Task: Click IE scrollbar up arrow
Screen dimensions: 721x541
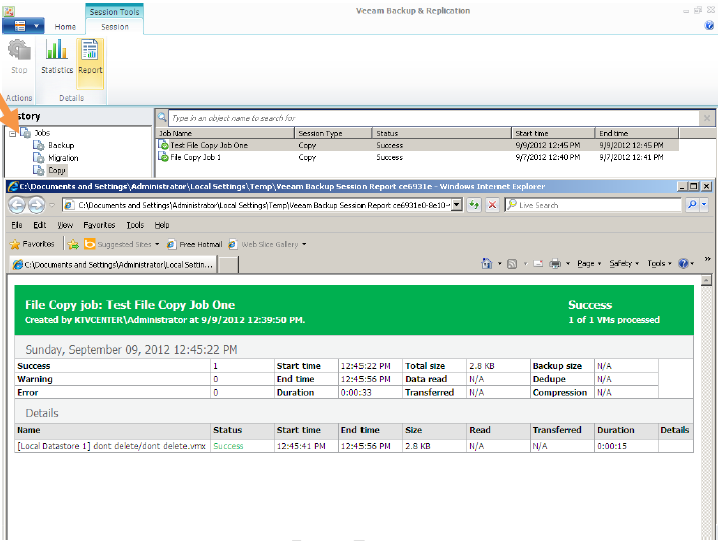Action: tap(706, 280)
